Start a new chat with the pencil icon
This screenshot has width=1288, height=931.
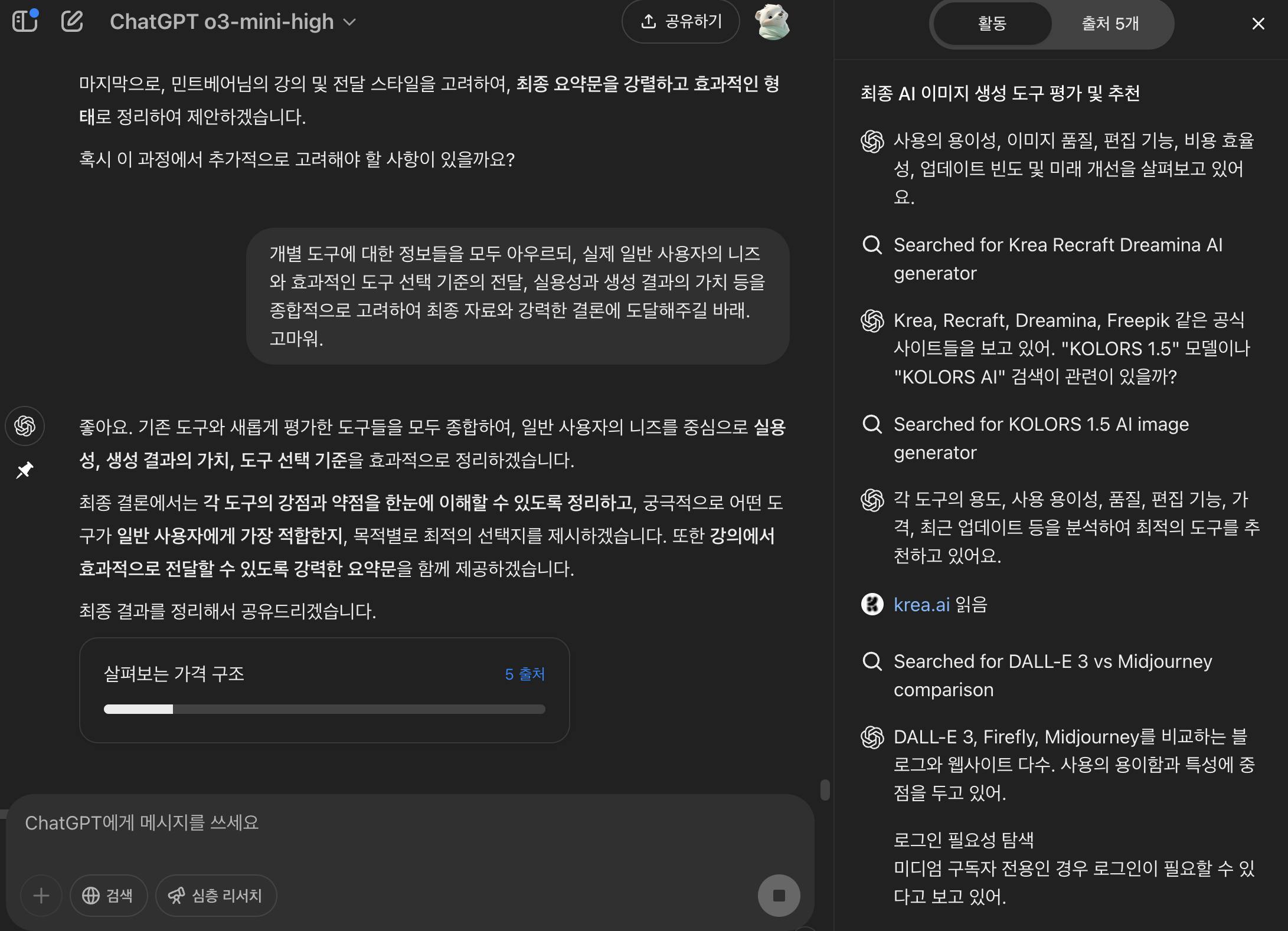pyautogui.click(x=72, y=22)
